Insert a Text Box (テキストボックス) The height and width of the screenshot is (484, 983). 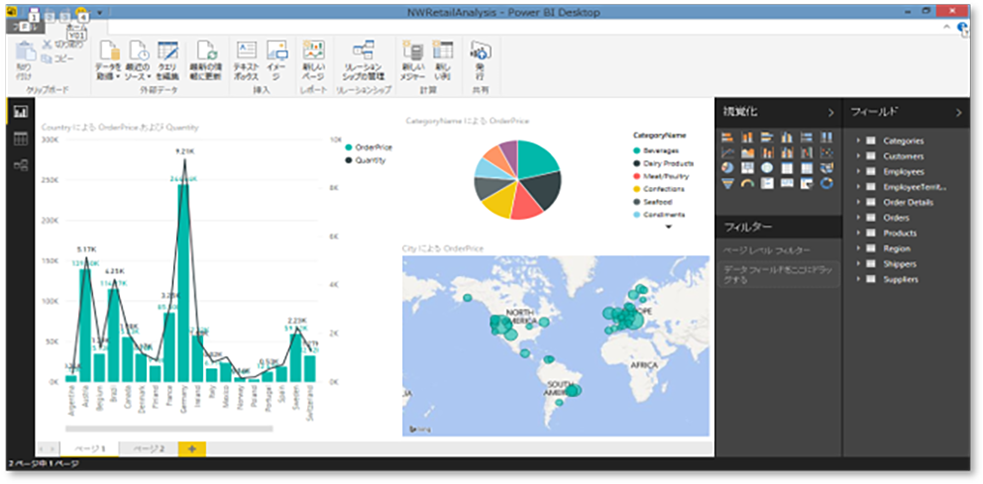246,61
